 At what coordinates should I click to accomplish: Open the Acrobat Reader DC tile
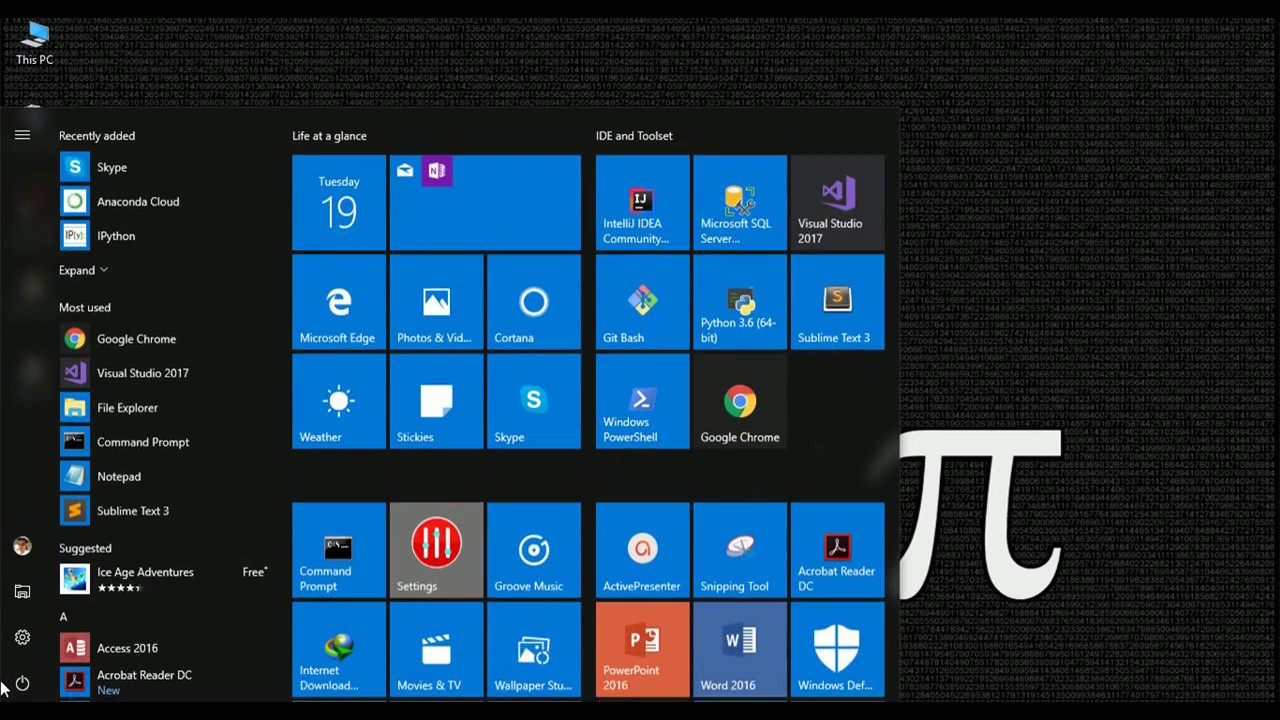tap(837, 550)
